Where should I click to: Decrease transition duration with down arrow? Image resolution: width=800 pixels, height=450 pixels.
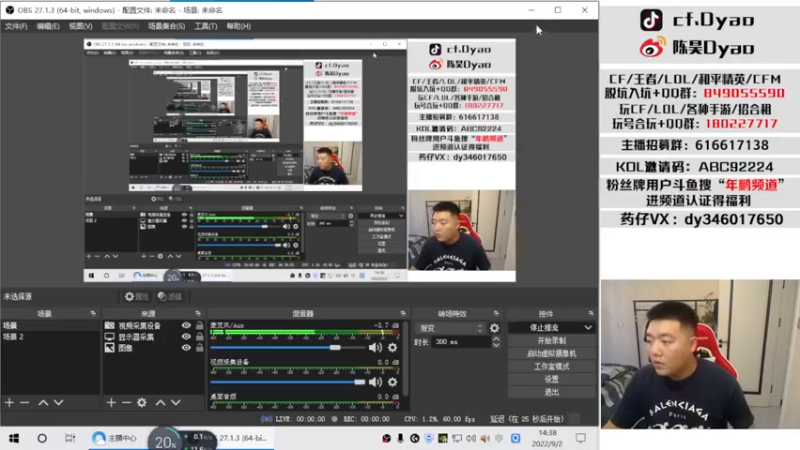(496, 345)
